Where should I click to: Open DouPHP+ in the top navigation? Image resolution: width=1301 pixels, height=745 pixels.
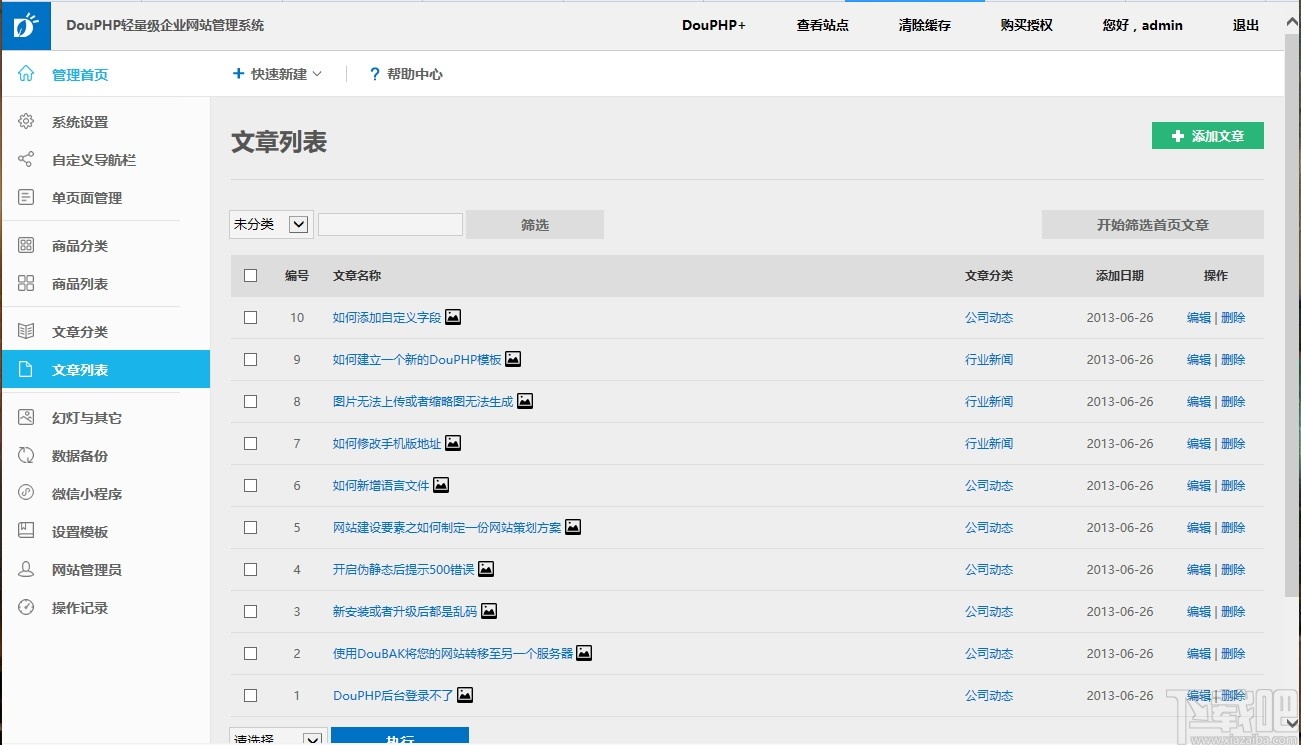(x=714, y=25)
